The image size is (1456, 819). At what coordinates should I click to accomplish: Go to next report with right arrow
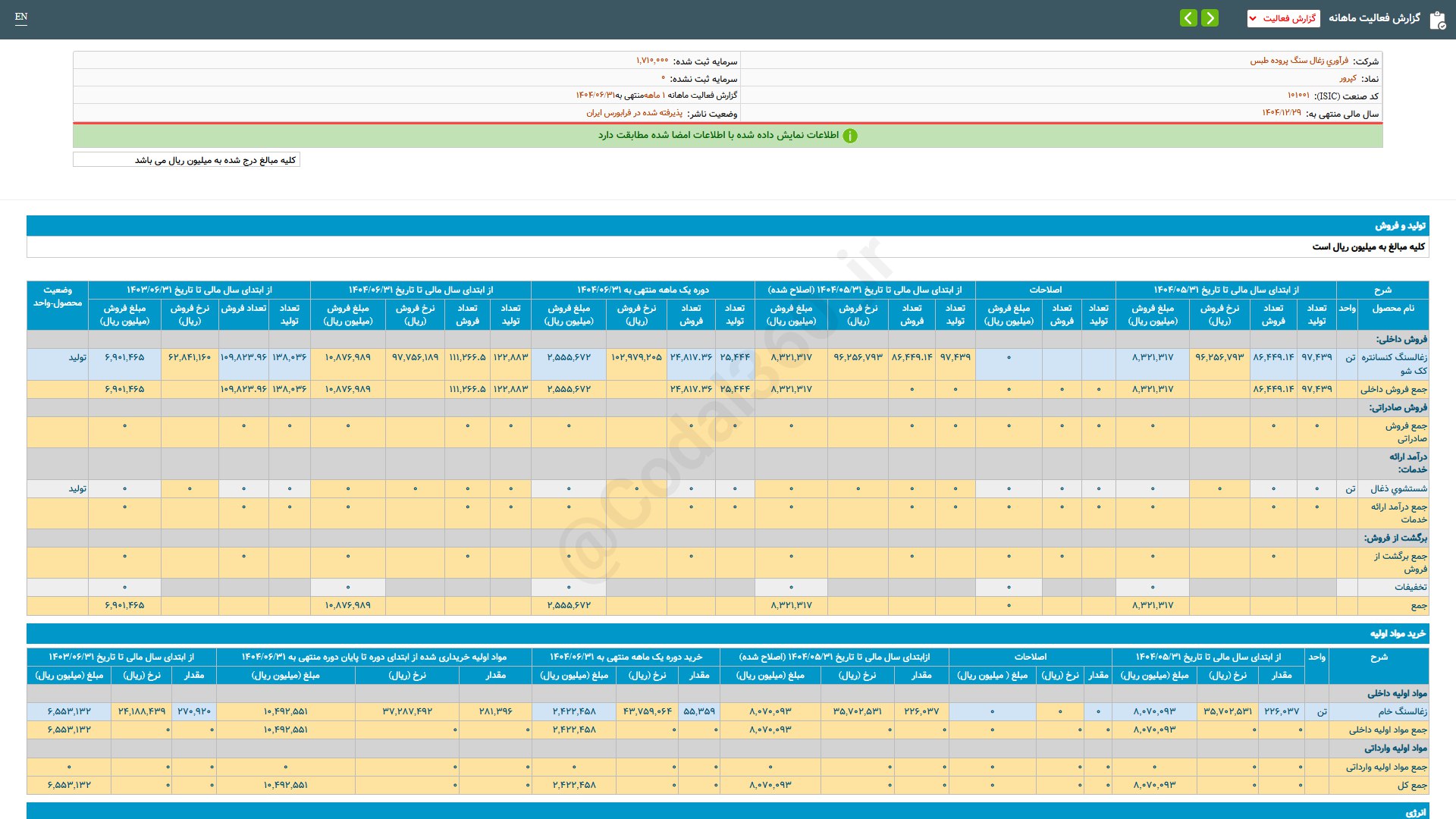tap(1210, 18)
